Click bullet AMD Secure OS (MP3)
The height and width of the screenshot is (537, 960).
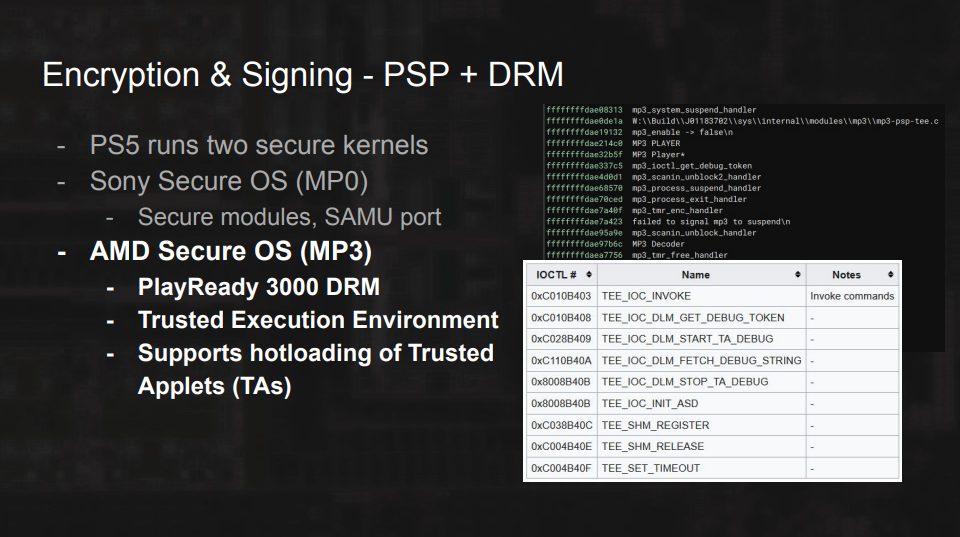(230, 252)
